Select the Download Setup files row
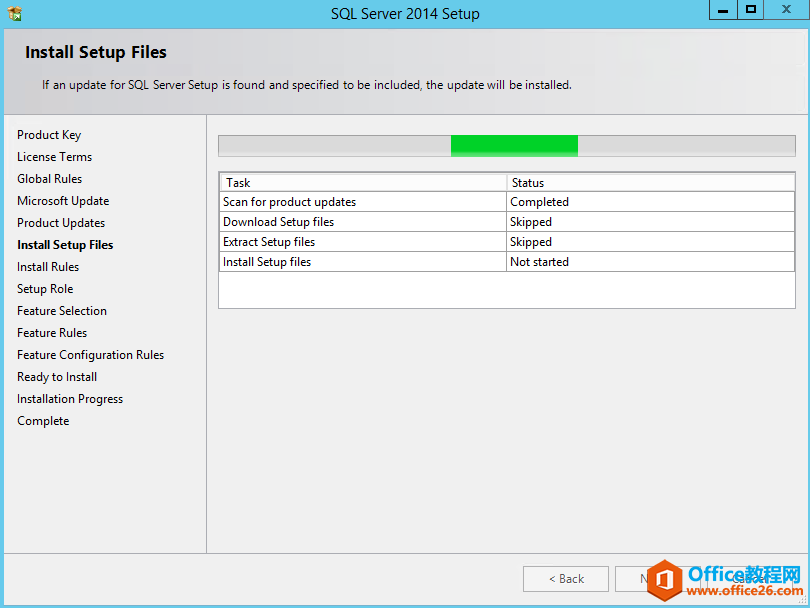The height and width of the screenshot is (608, 810). point(507,222)
